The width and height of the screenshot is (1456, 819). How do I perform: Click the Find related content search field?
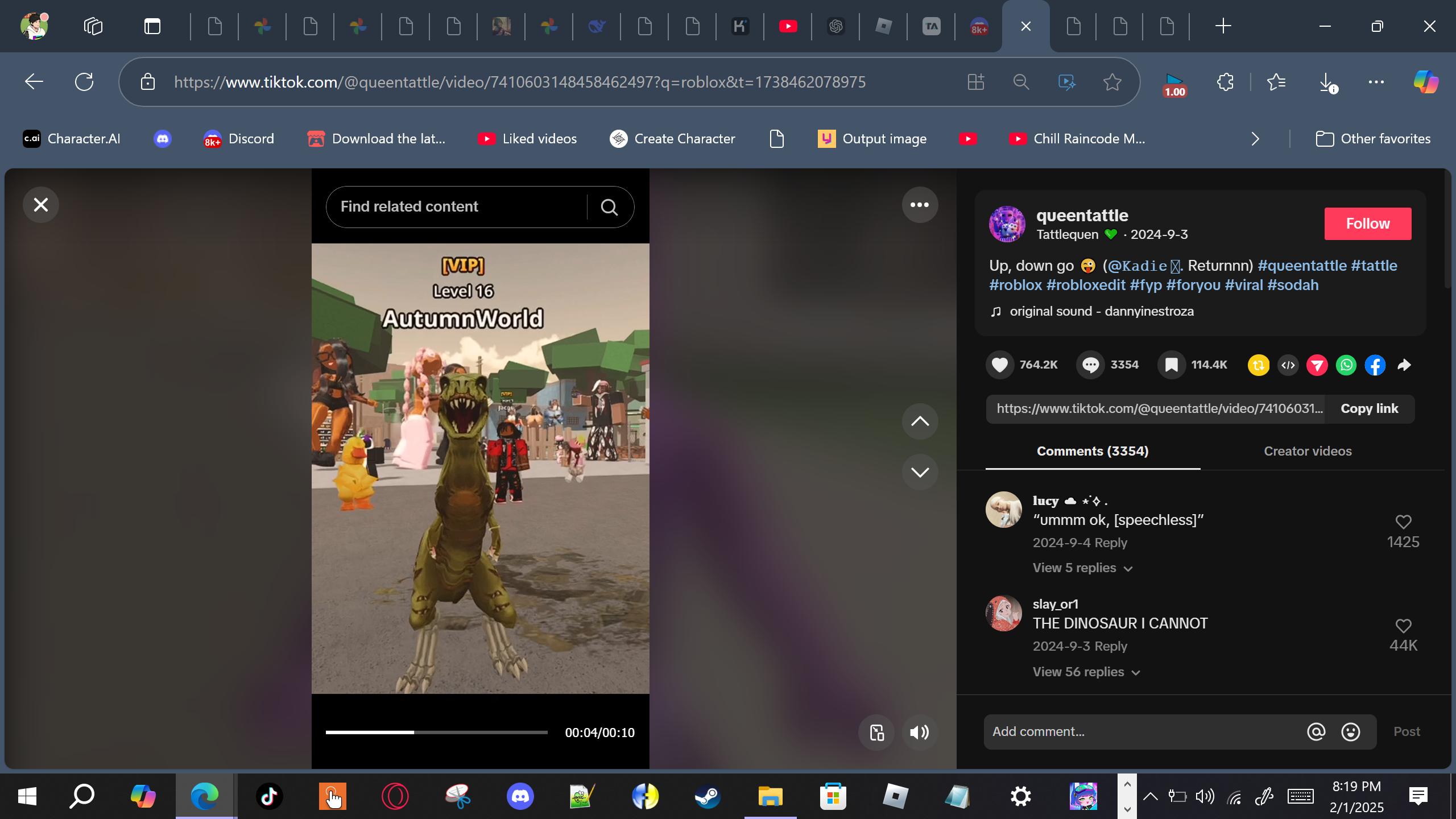click(x=455, y=206)
